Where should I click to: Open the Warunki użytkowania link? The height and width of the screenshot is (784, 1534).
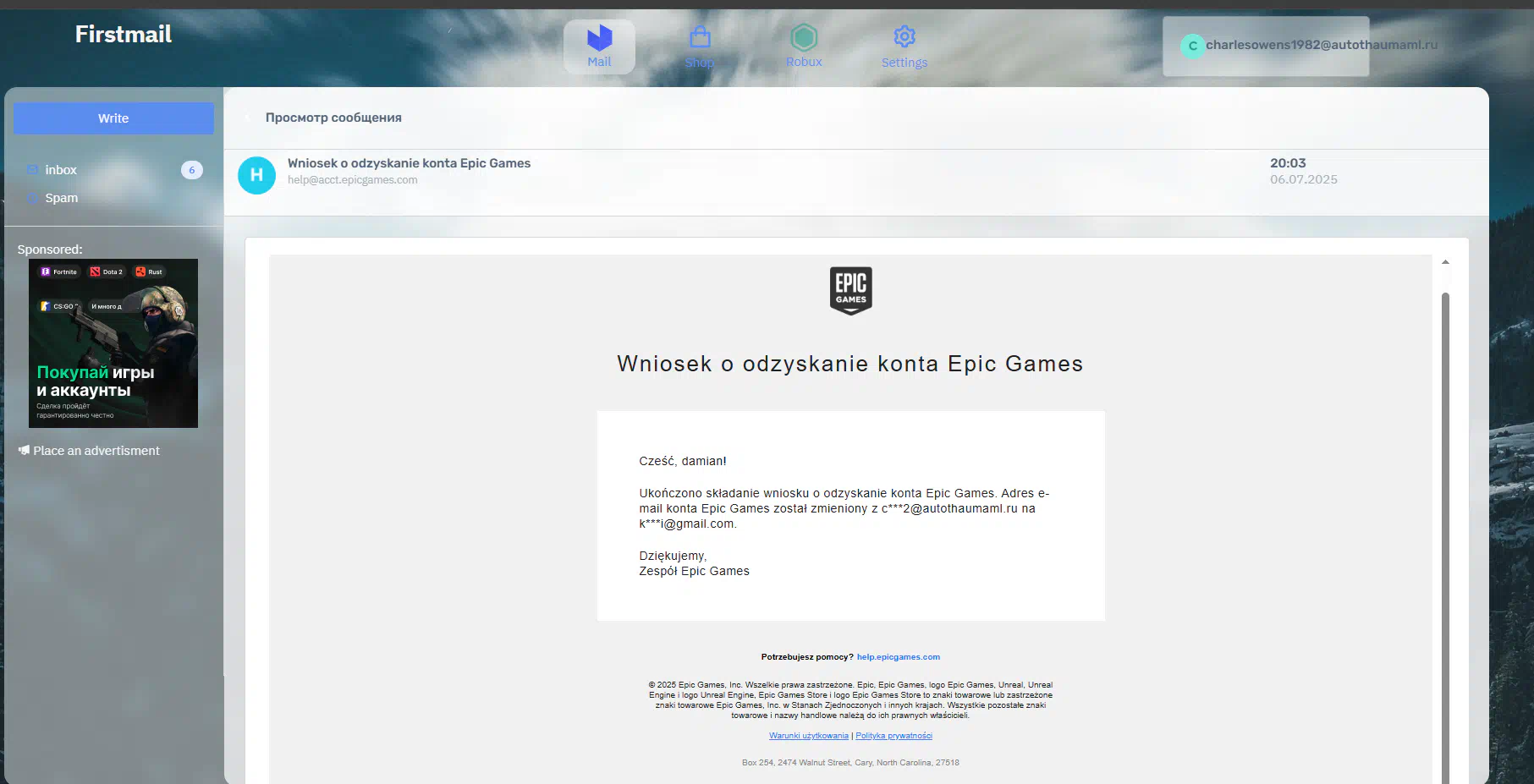pos(808,736)
